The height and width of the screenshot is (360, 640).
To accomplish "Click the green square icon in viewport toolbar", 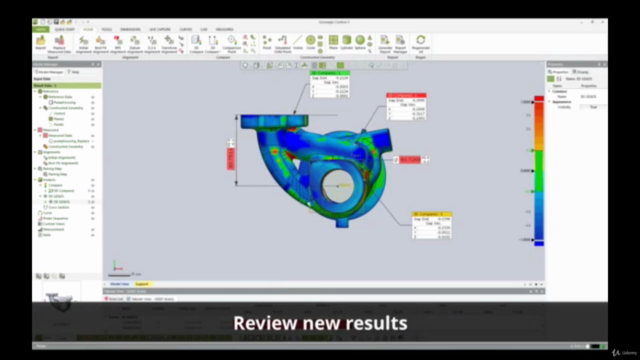I will tap(340, 65).
